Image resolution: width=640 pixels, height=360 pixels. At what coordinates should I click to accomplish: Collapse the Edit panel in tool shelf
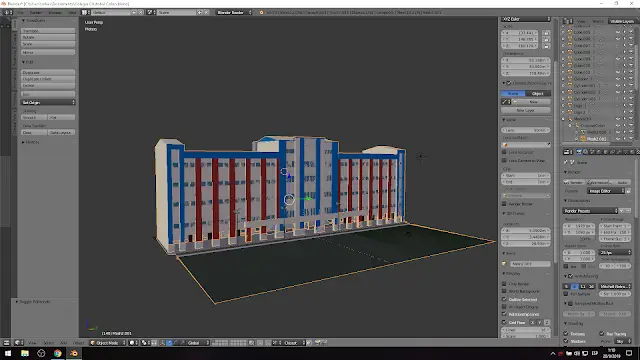tap(24, 62)
